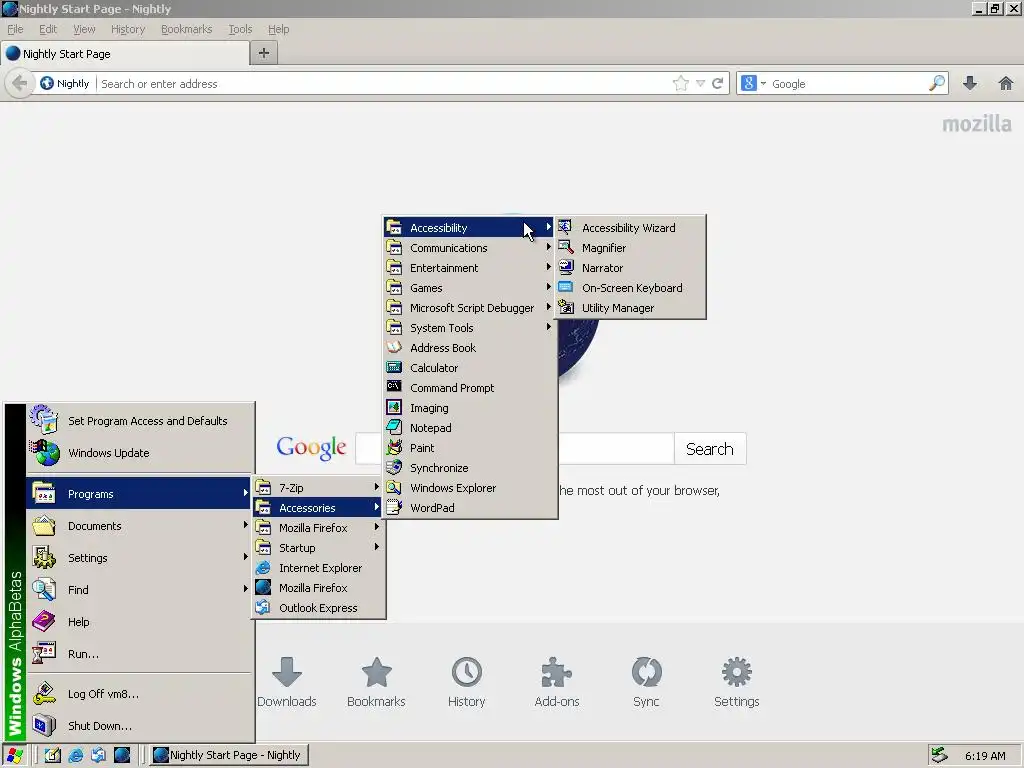
Task: Open Utility Manager
Action: (631, 308)
